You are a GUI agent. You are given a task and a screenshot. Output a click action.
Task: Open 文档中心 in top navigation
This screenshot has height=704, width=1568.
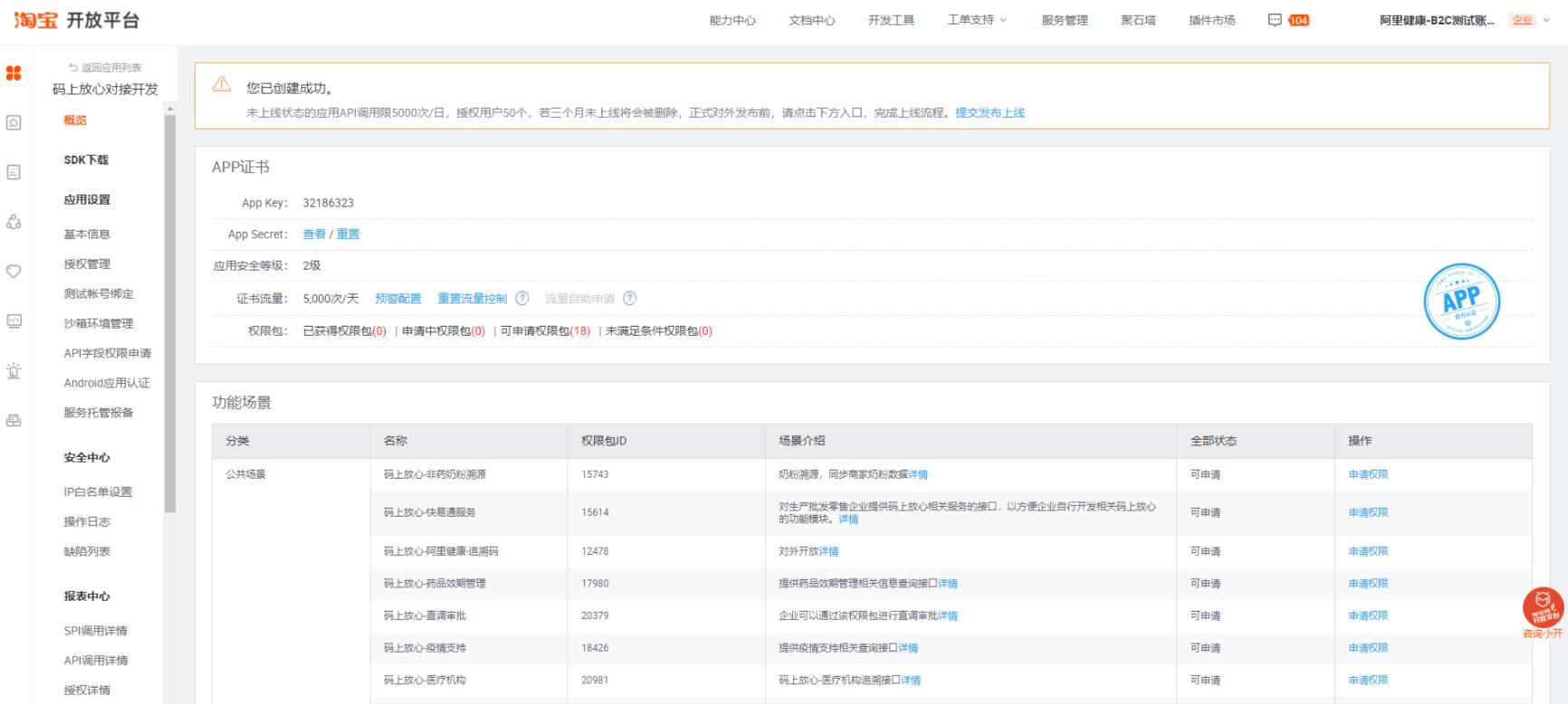pyautogui.click(x=812, y=20)
